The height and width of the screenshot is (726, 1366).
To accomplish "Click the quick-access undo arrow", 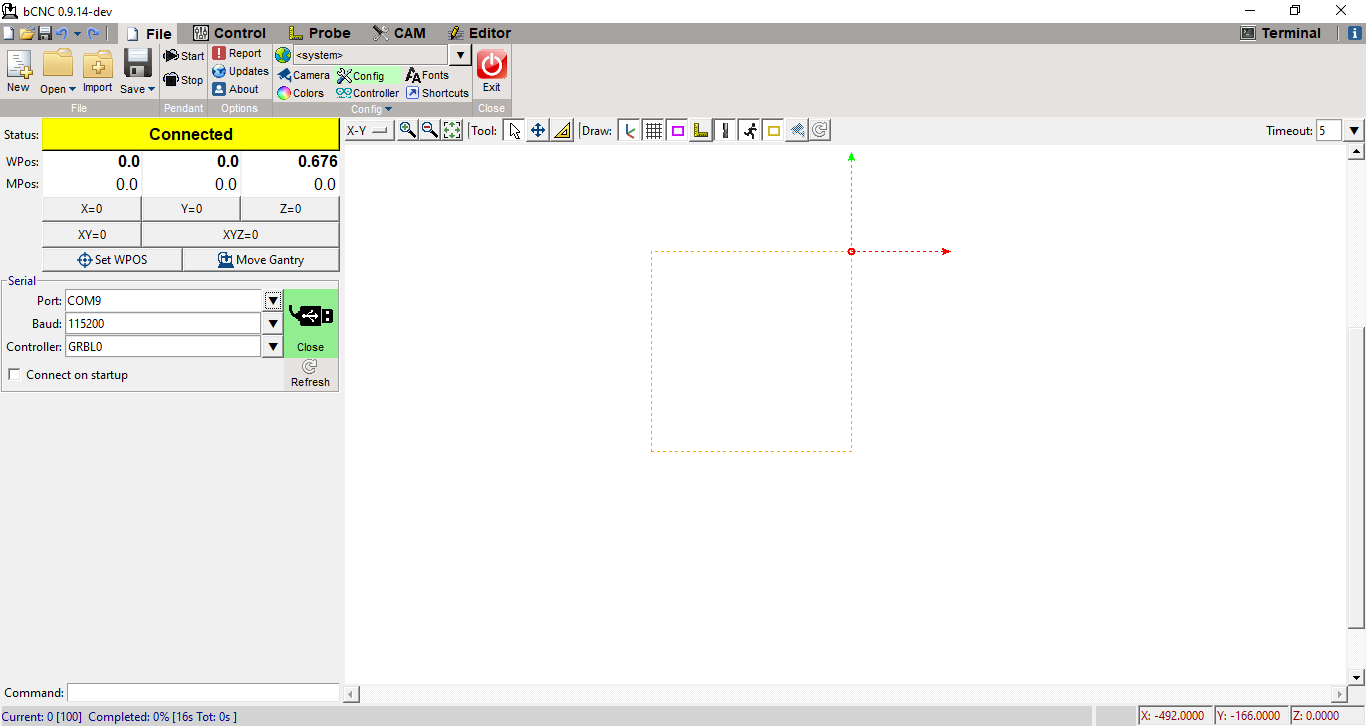I will (x=61, y=33).
